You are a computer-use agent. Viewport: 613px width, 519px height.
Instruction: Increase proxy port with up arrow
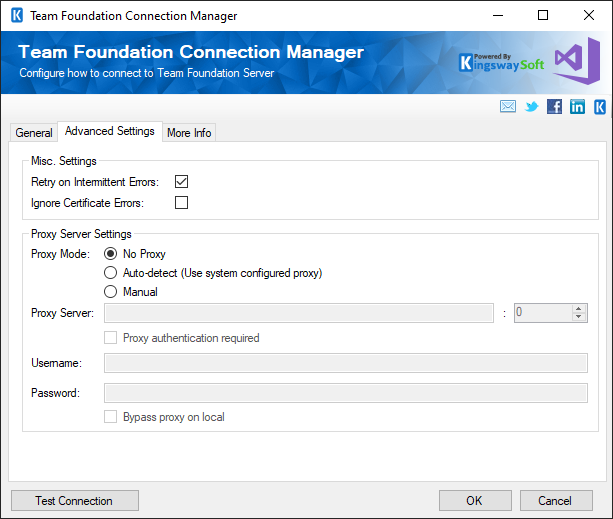tap(579, 309)
